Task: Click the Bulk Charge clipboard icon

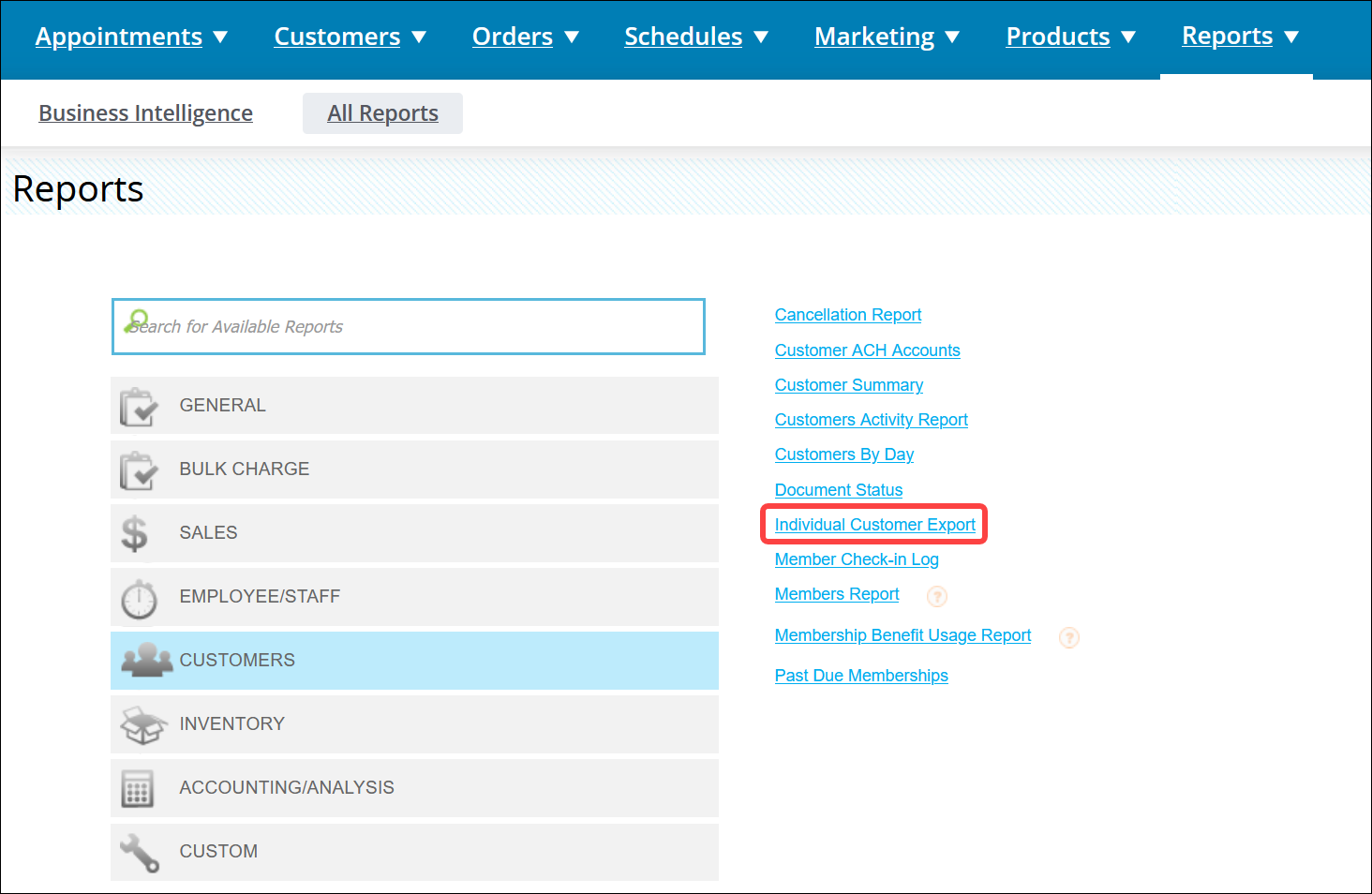Action: coord(139,470)
